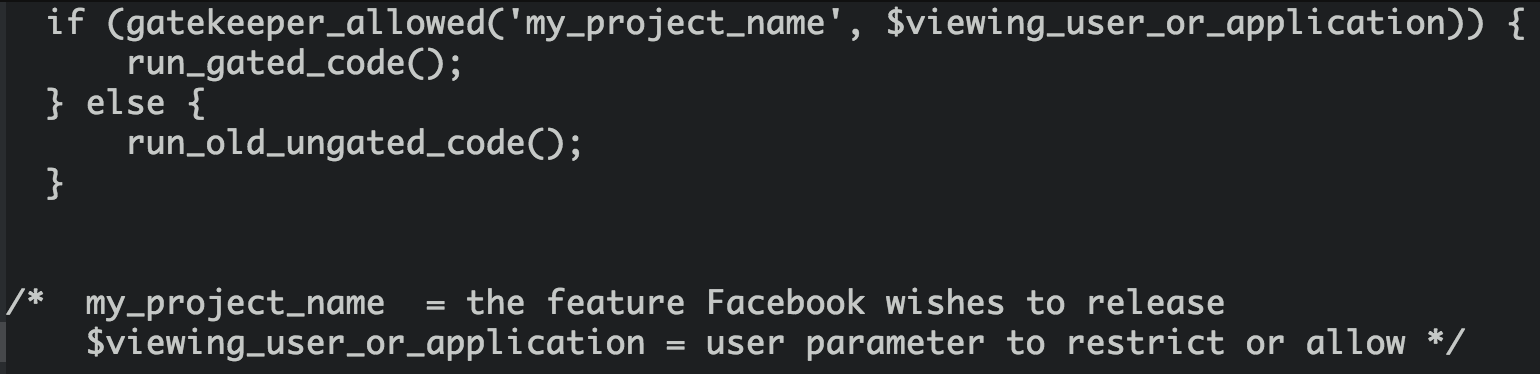The image size is (1540, 374).
Task: Click the if keyword on the first line
Action: click(x=66, y=25)
